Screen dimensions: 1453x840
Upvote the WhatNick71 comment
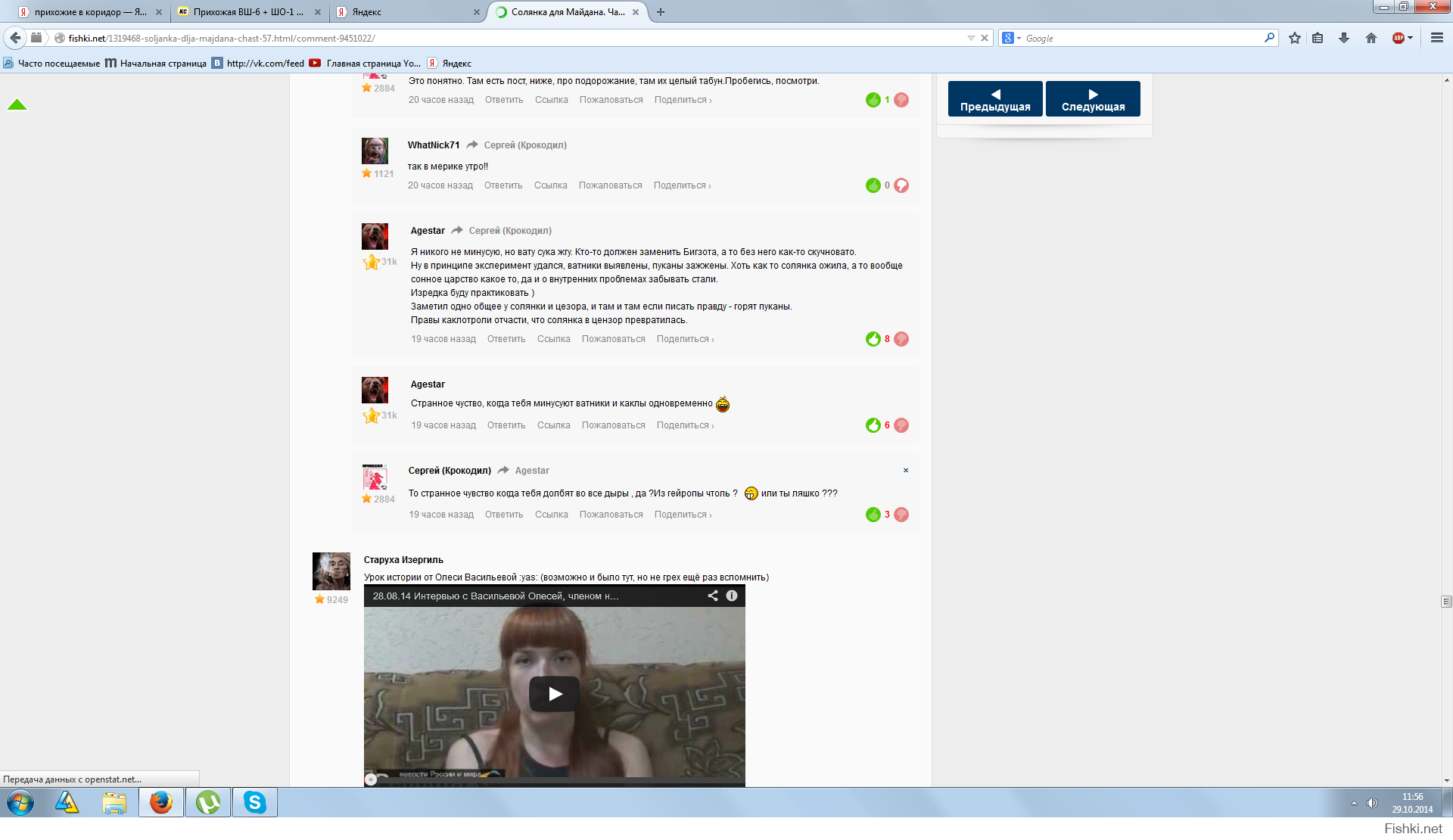[x=873, y=185]
